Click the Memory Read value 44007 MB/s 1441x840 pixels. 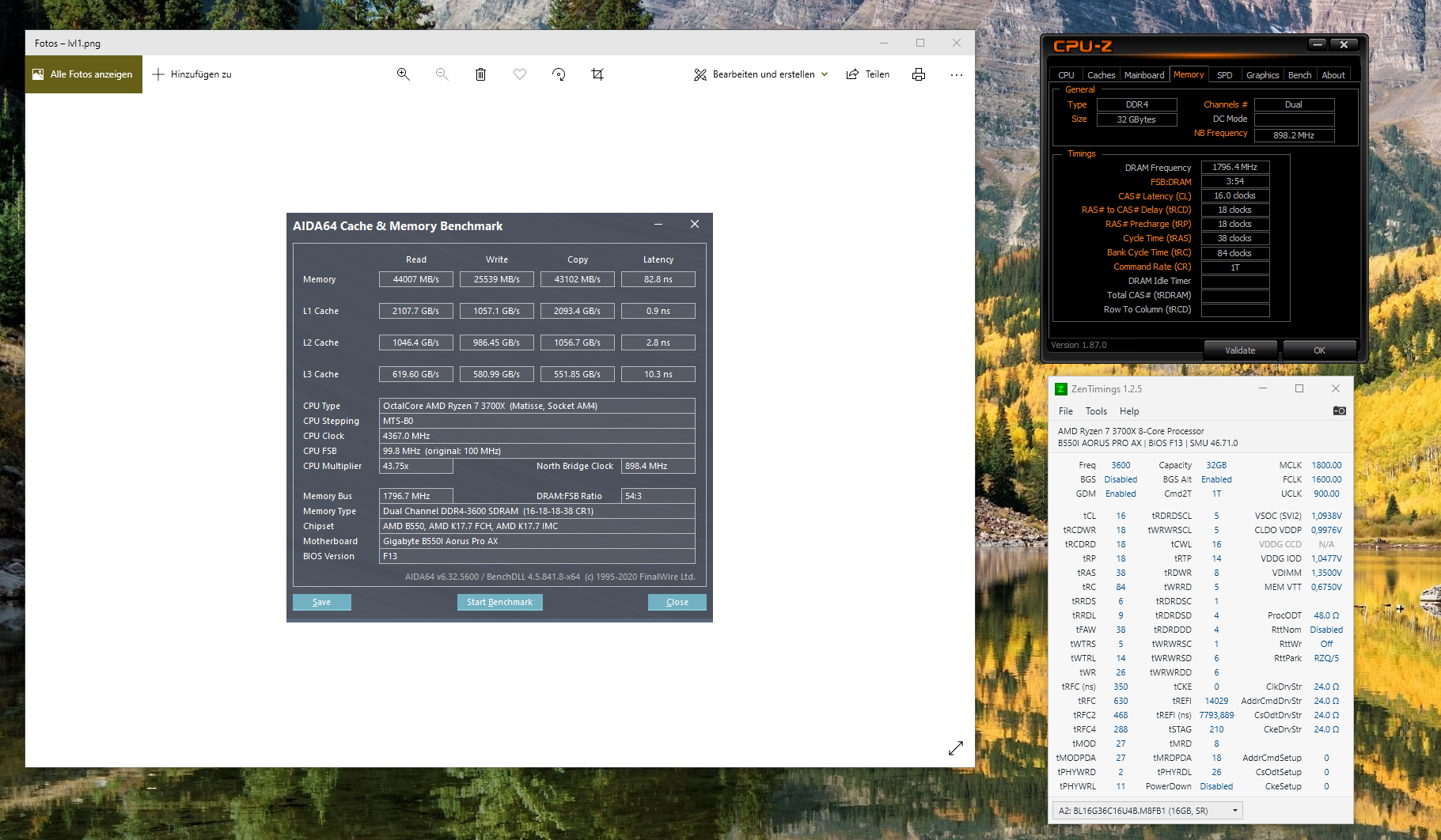click(x=416, y=279)
